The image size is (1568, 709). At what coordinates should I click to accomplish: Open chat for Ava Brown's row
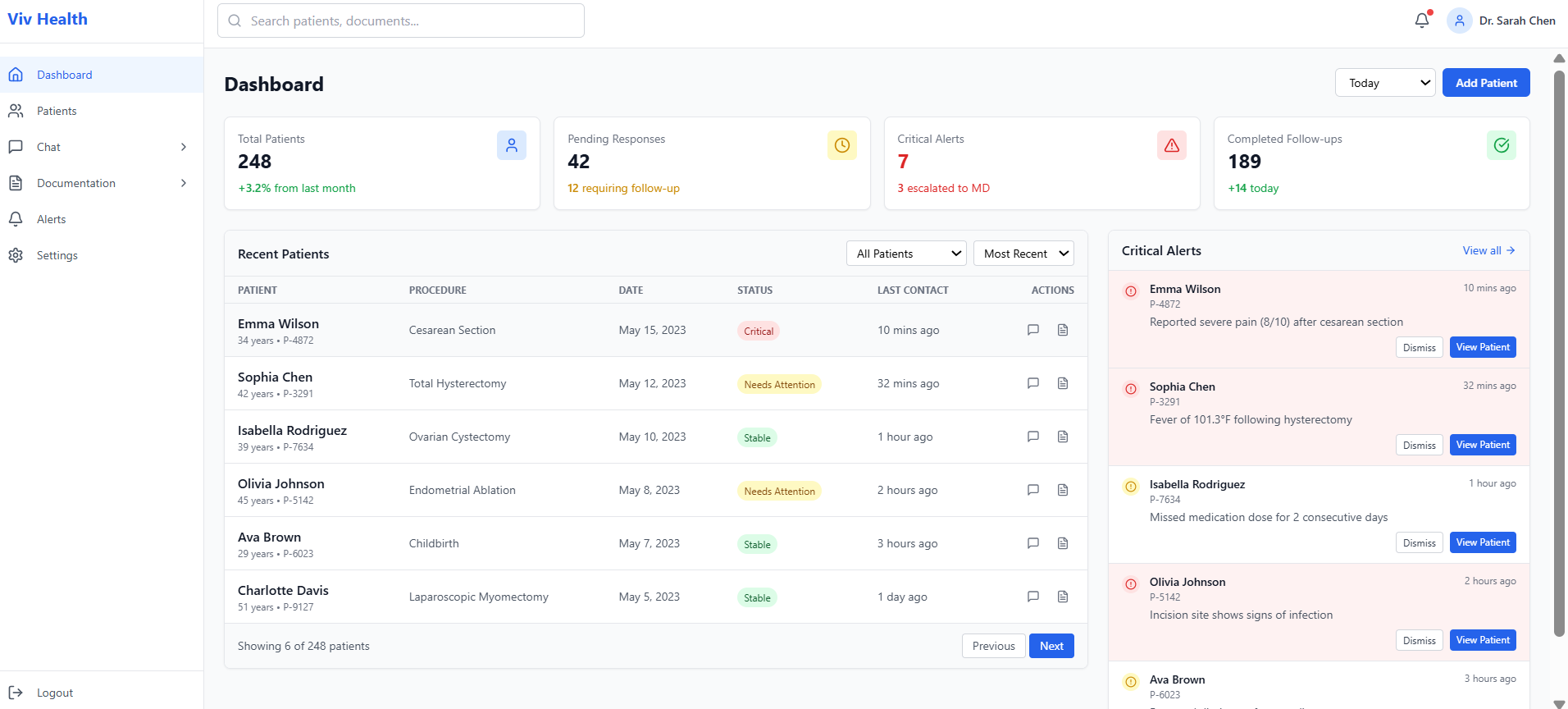click(1033, 543)
